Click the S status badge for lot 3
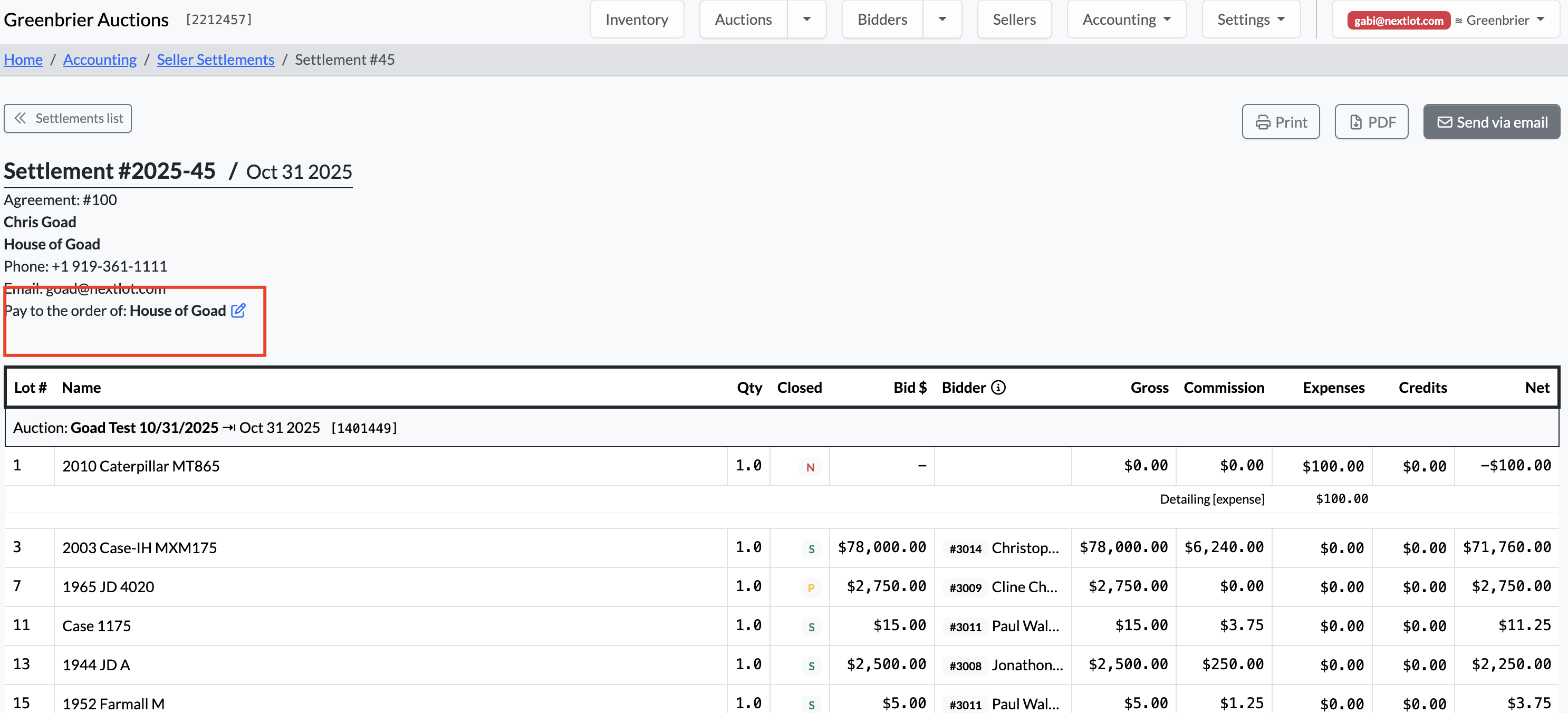 coord(811,548)
